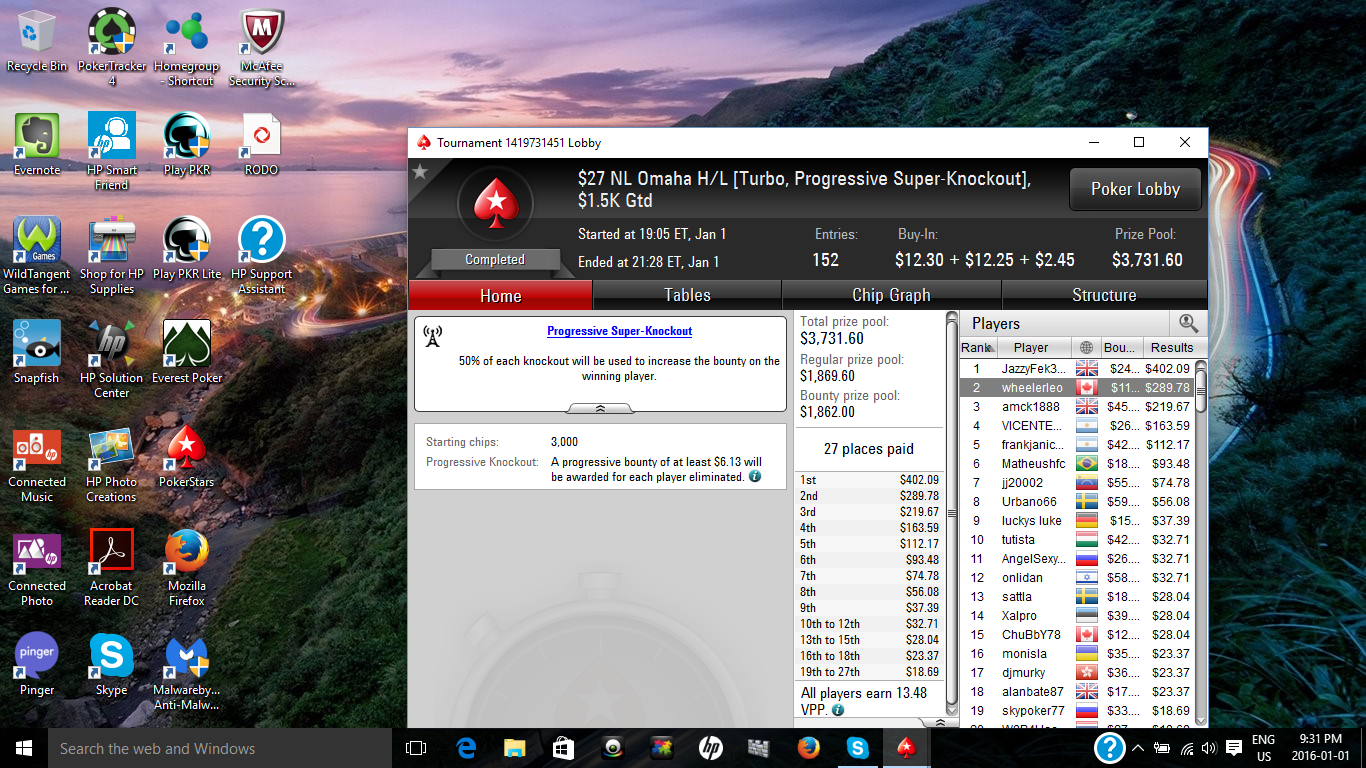Click the player search magnifier icon

pyautogui.click(x=1188, y=323)
